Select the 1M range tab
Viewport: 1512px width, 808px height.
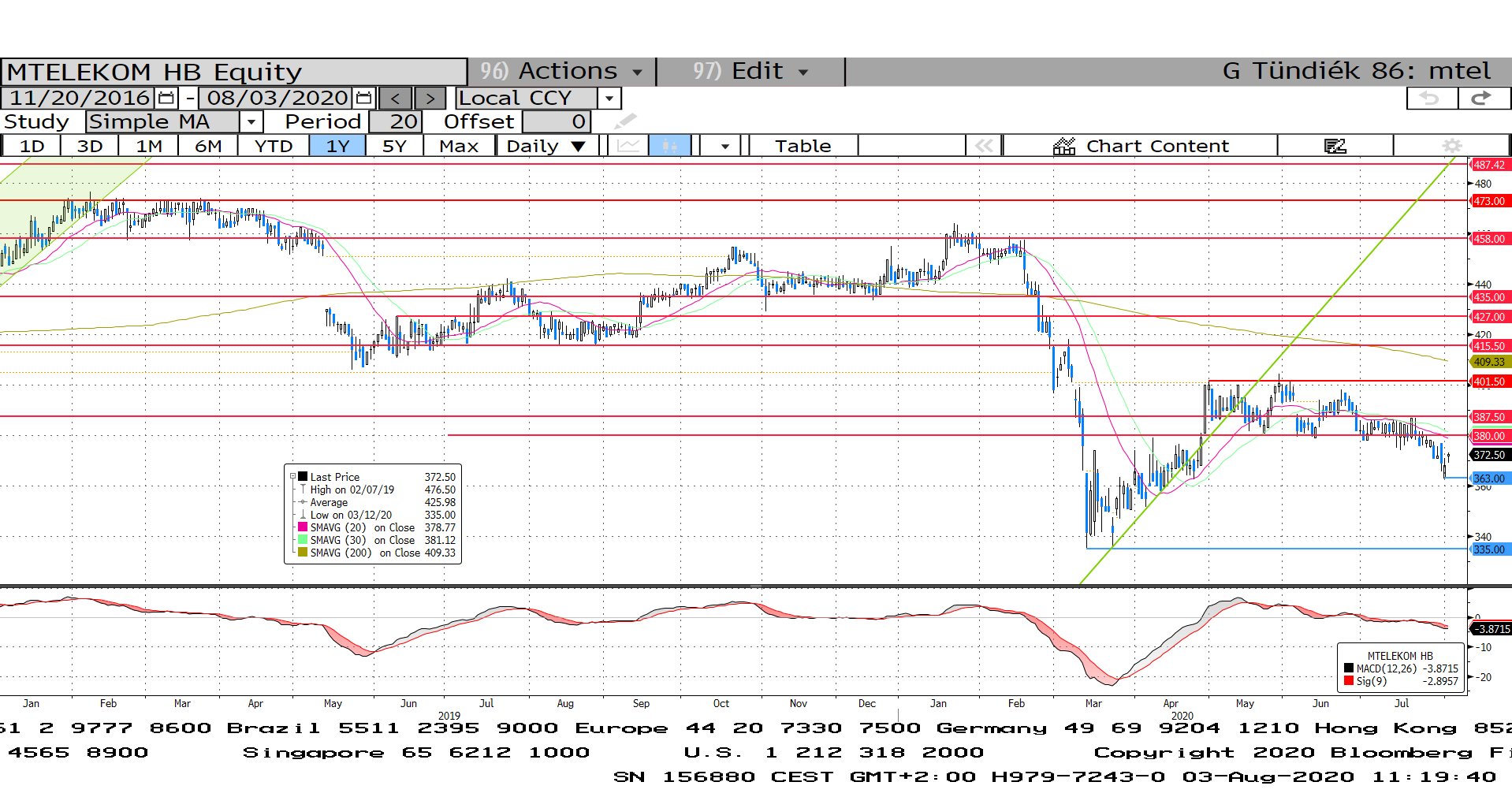pyautogui.click(x=148, y=146)
